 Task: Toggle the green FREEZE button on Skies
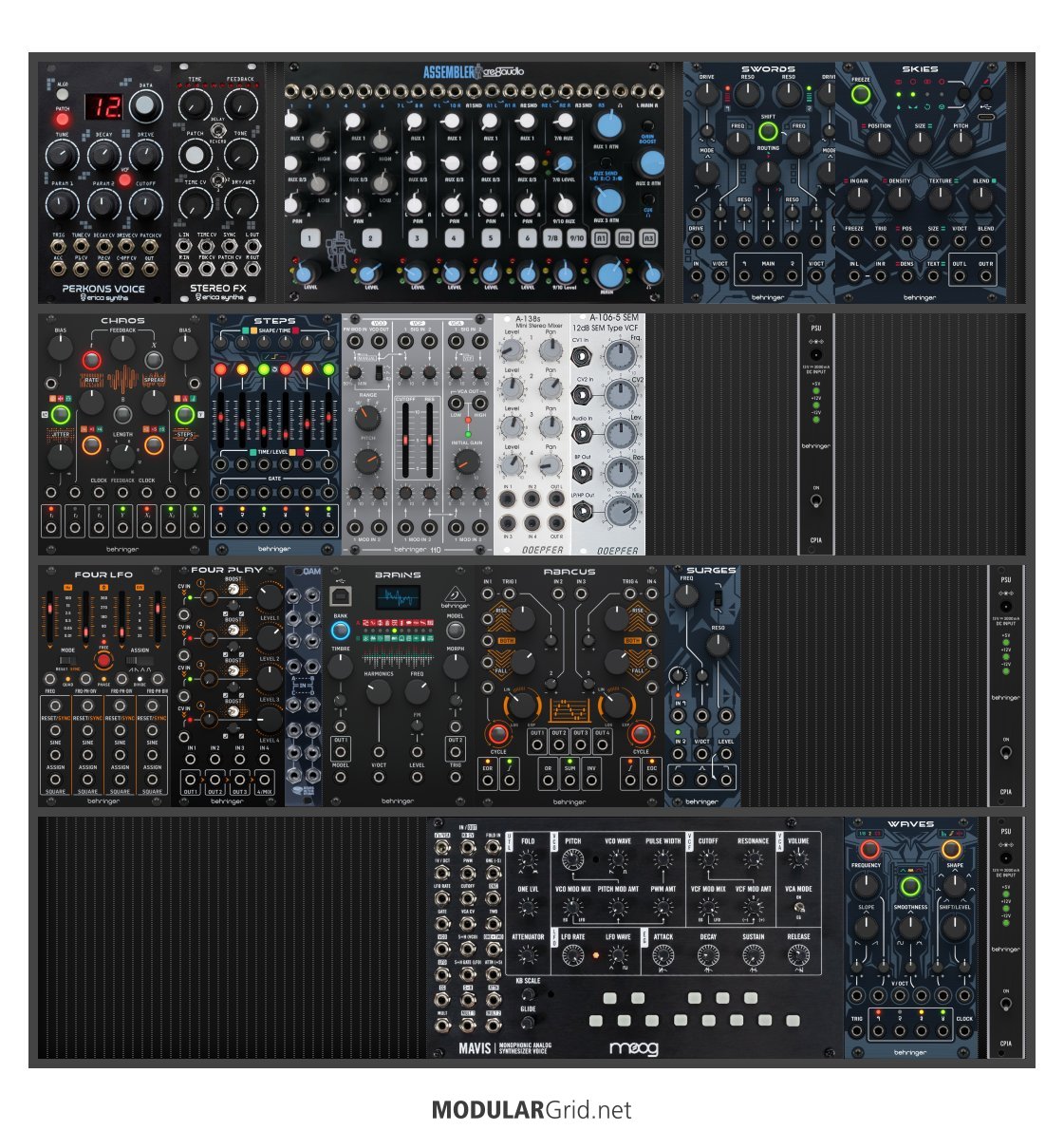click(x=860, y=94)
